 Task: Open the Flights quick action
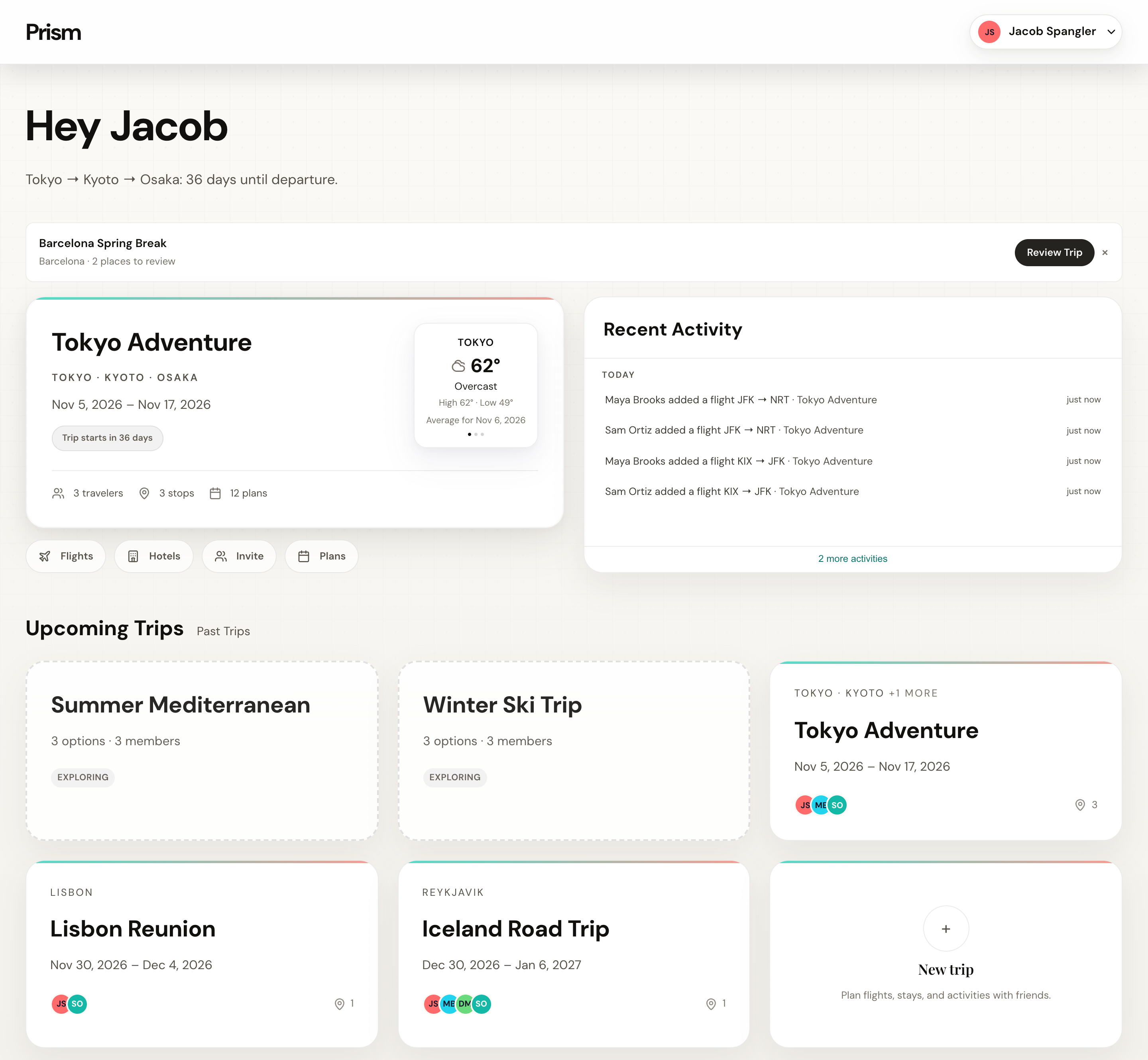[66, 556]
